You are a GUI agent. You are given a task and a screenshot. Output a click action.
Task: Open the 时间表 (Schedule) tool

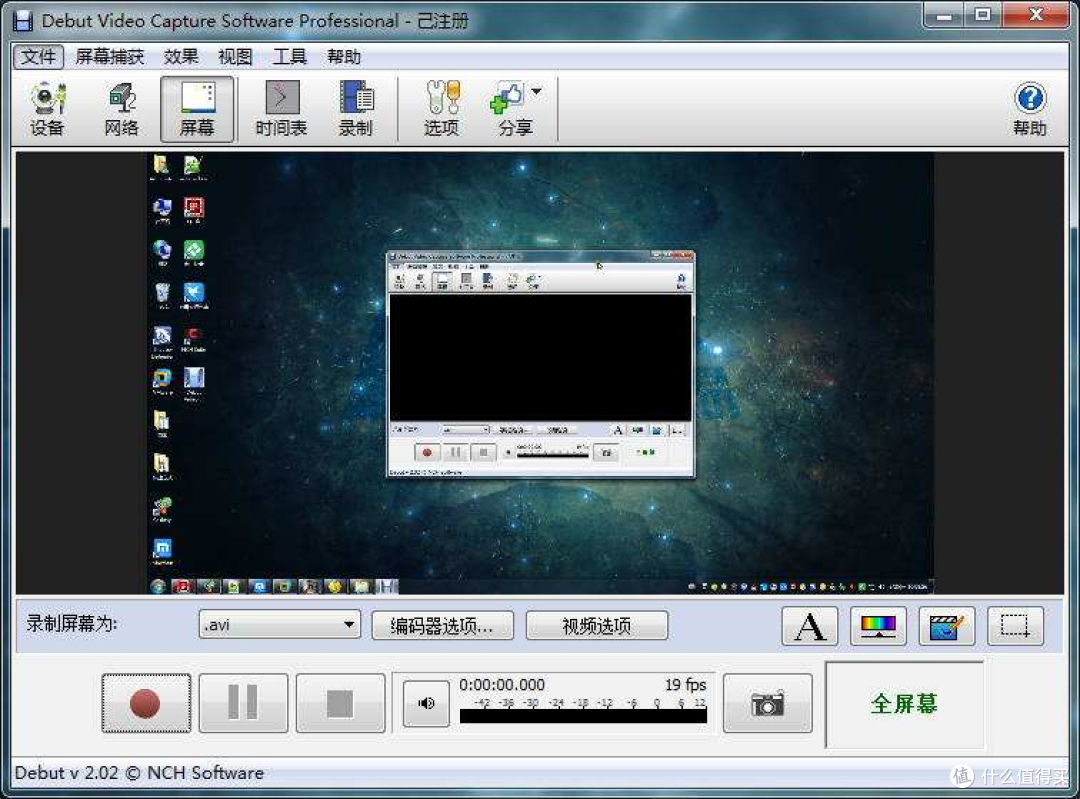point(281,109)
